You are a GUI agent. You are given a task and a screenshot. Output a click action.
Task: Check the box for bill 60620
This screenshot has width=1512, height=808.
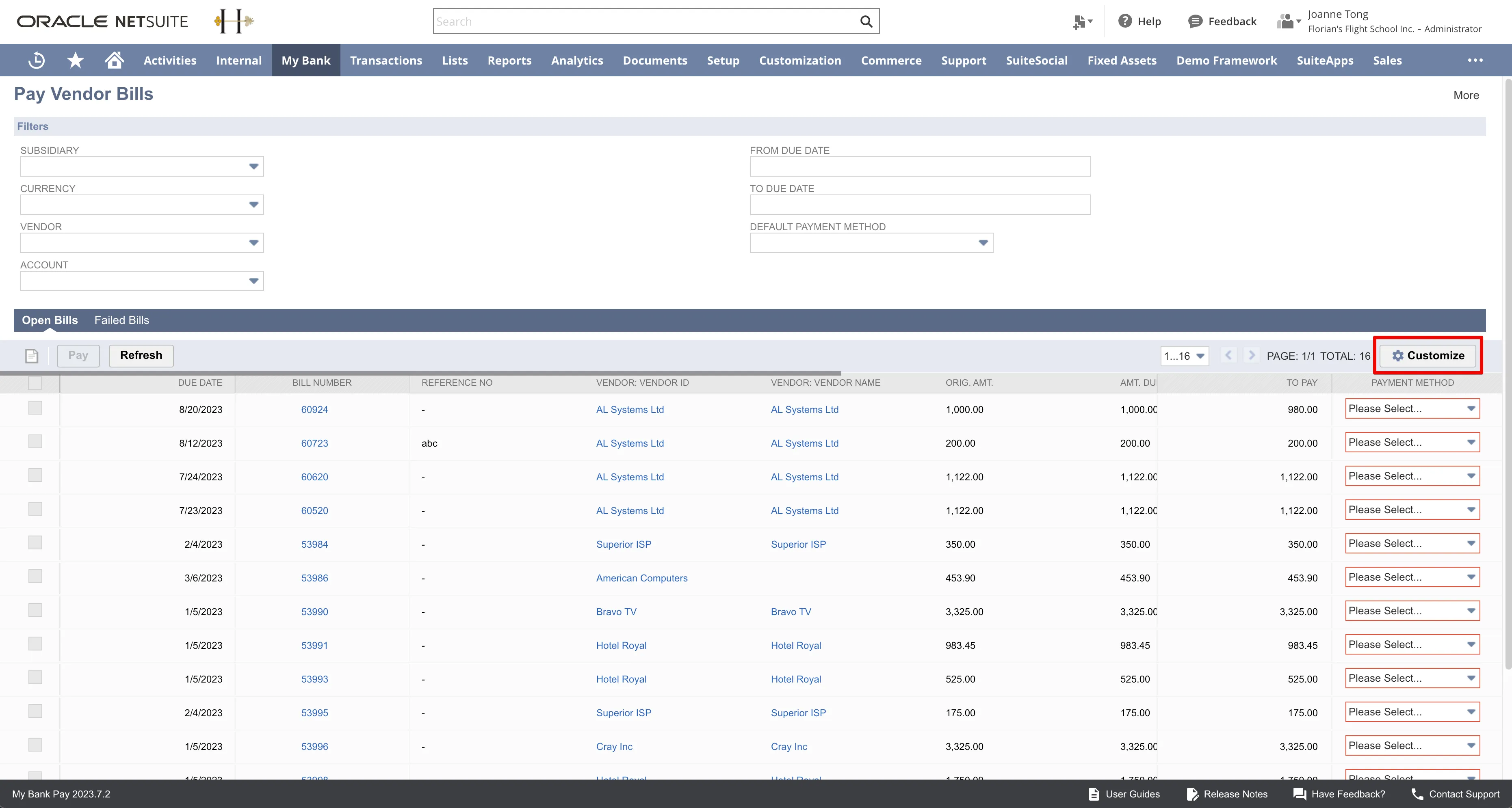click(35, 475)
